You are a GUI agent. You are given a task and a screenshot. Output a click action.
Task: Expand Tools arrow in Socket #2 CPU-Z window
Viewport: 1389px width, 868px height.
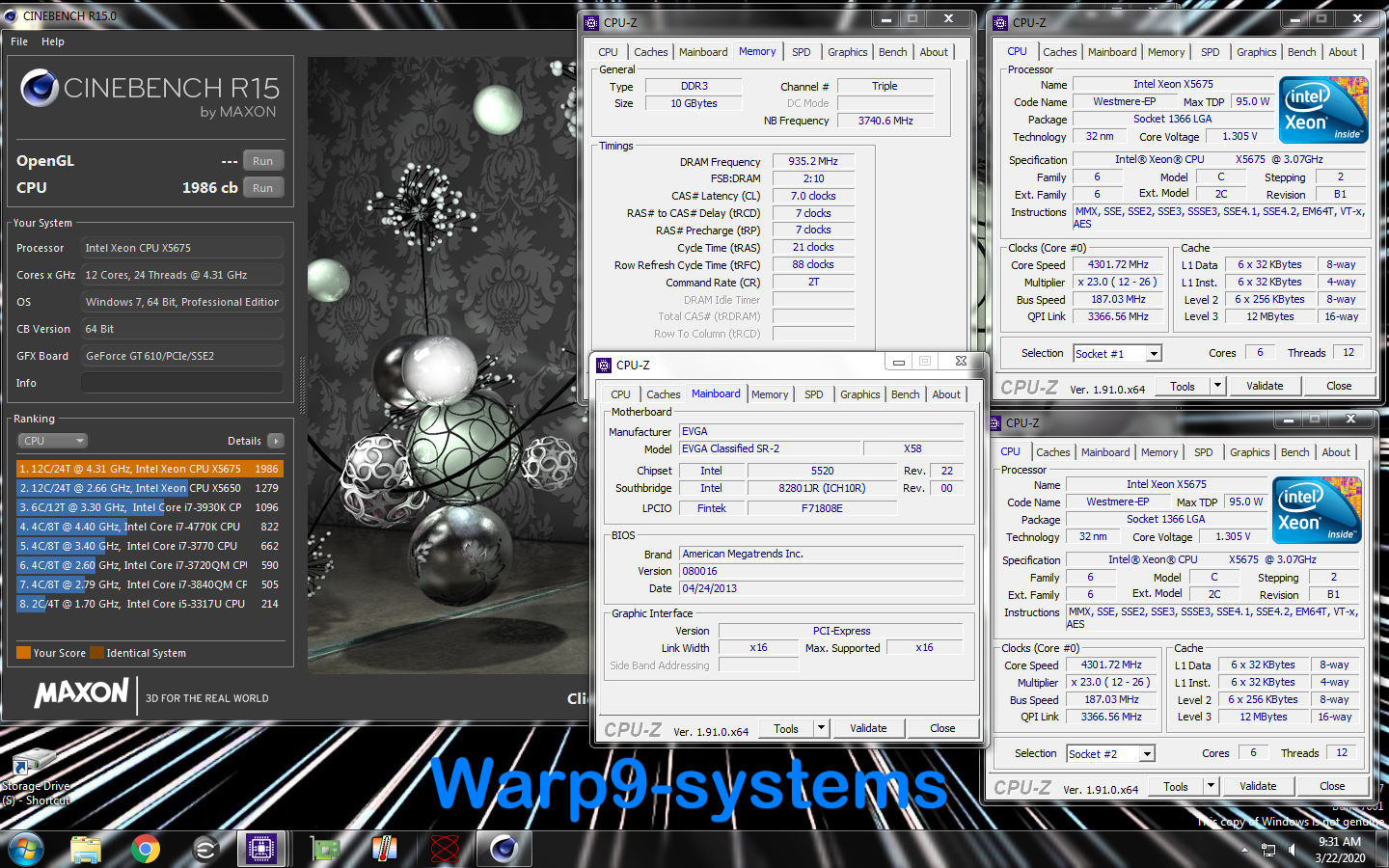pos(1211,786)
